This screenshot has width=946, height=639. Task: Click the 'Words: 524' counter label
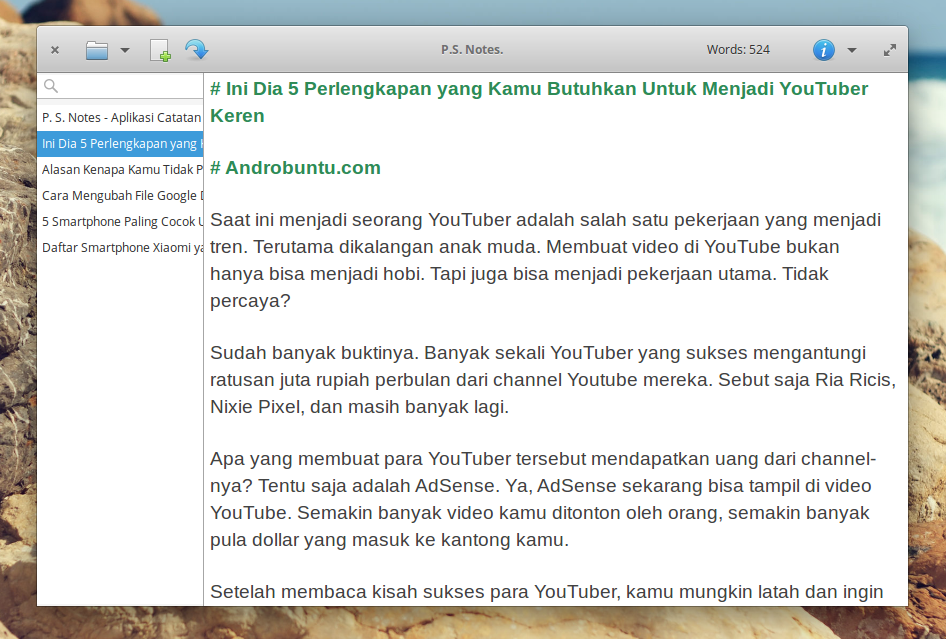point(738,49)
